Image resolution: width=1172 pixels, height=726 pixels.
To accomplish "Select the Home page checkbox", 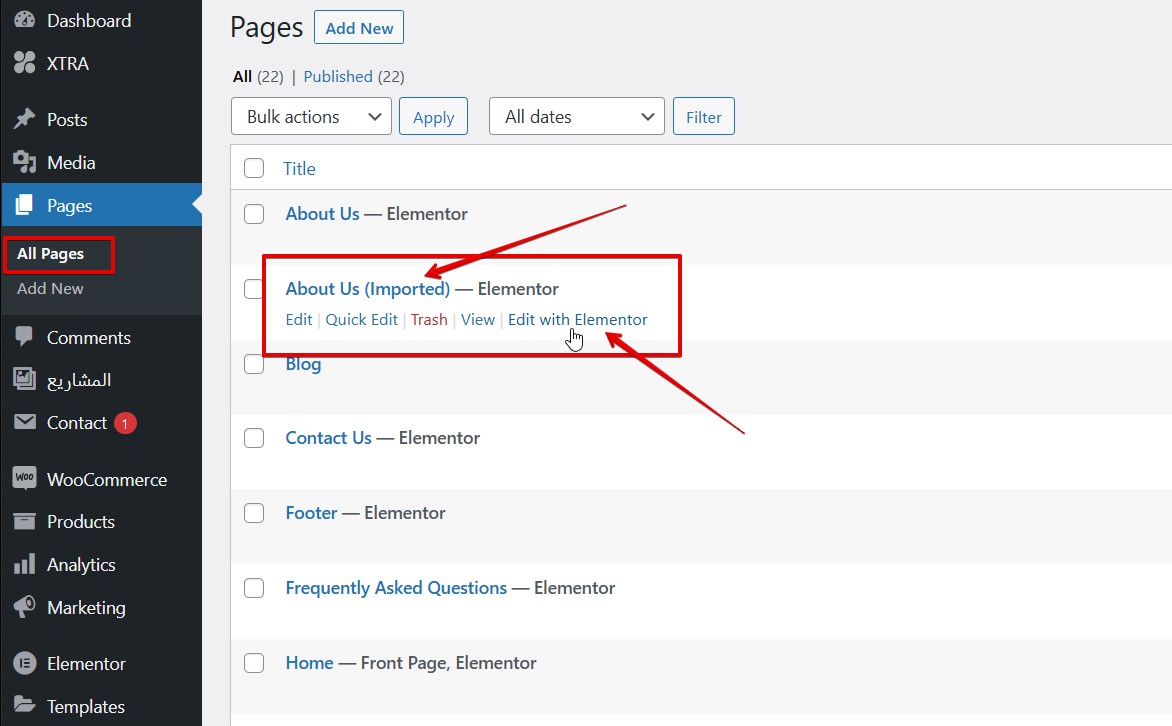I will click(x=254, y=663).
